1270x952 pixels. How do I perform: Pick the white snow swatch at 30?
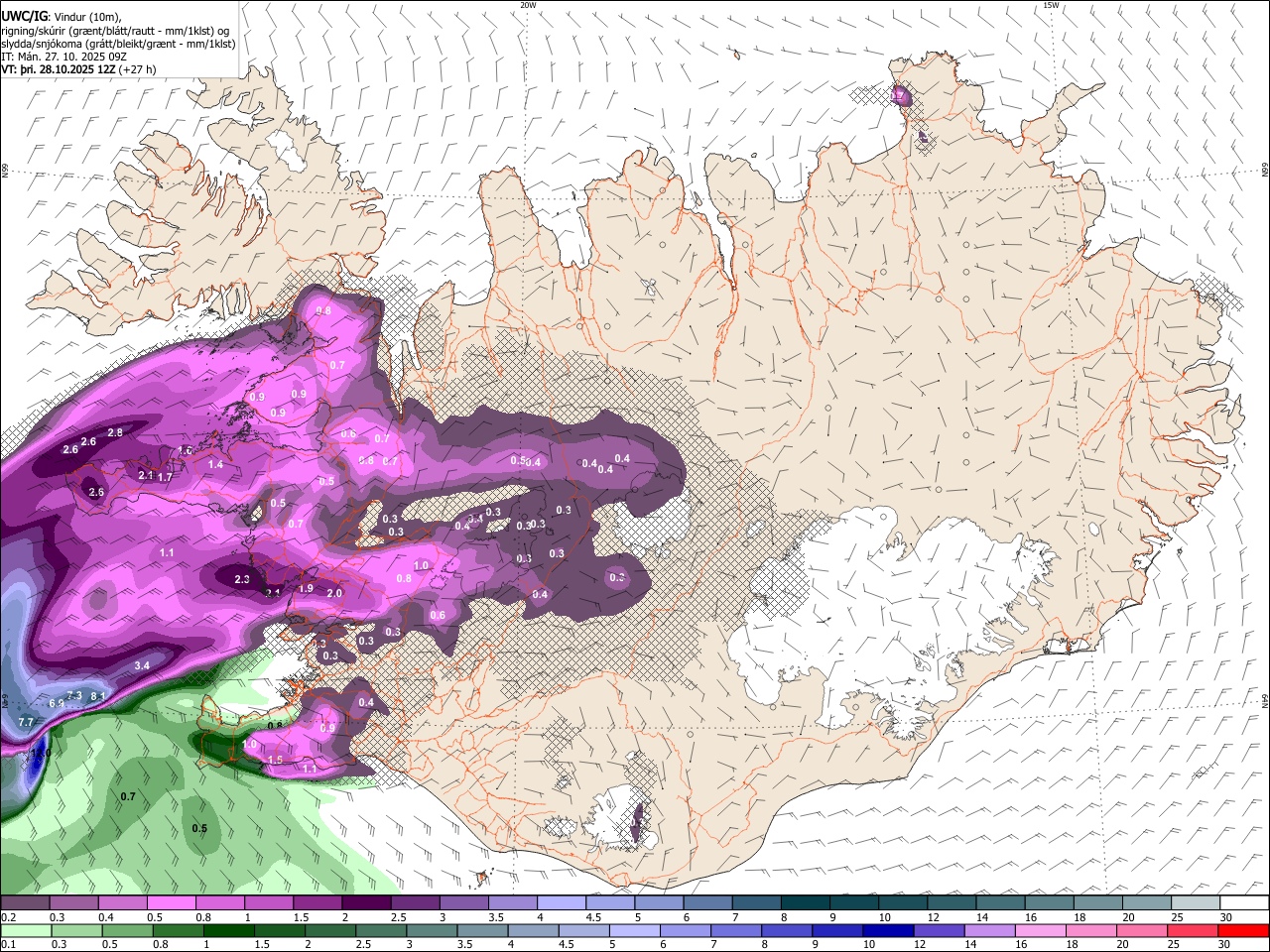point(1245,903)
